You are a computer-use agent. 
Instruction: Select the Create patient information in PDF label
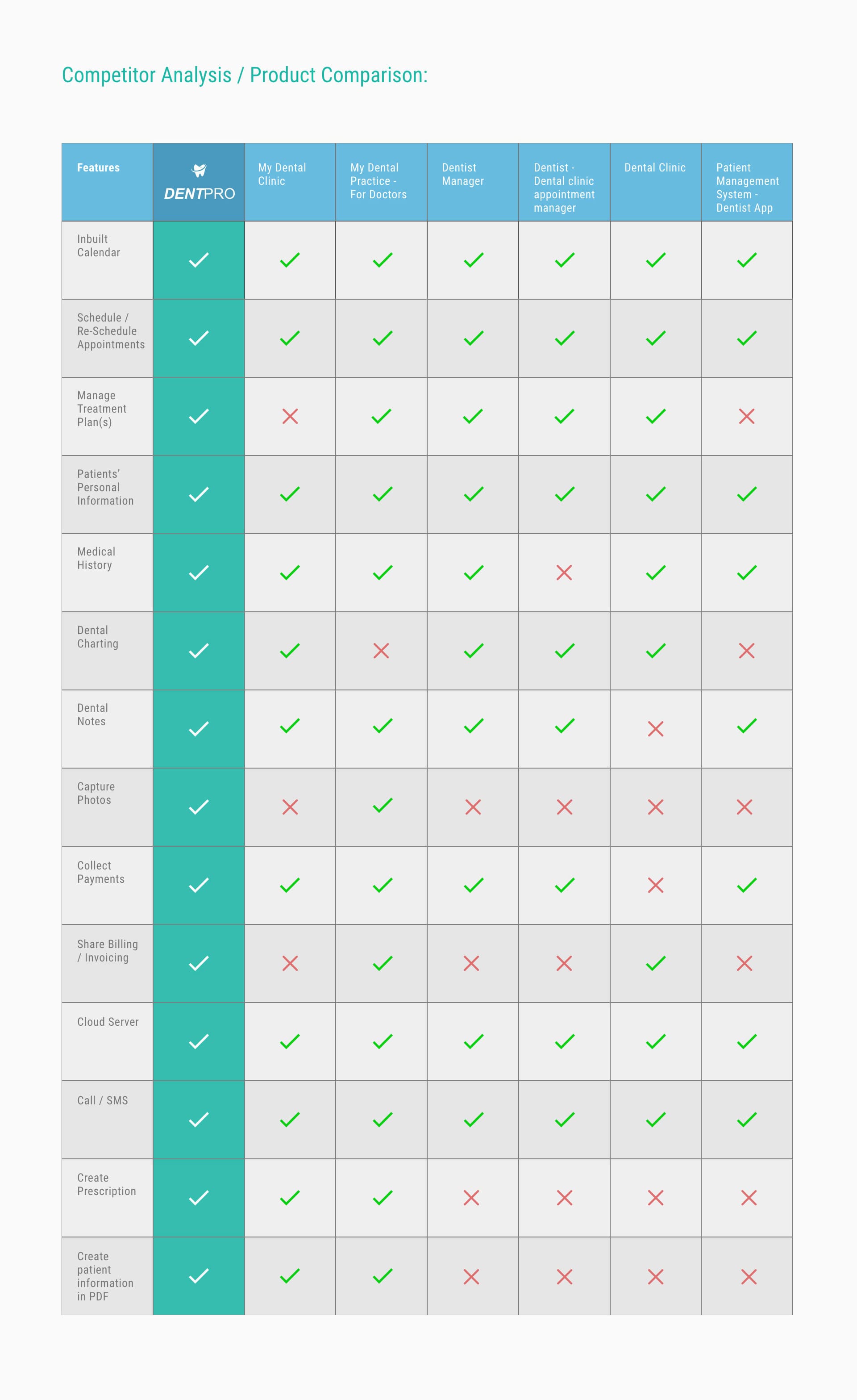tap(105, 1276)
